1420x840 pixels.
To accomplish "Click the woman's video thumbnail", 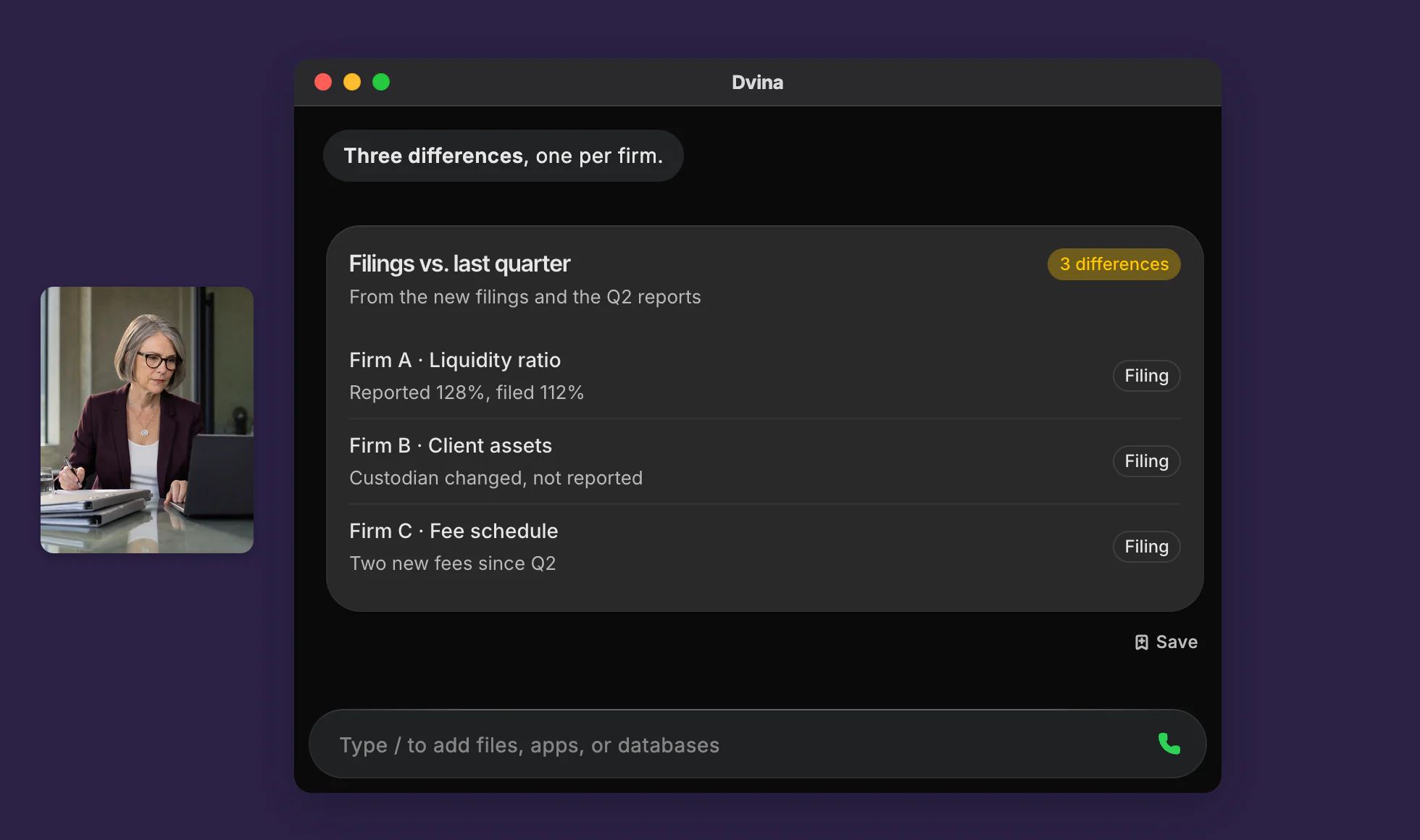I will [x=147, y=420].
